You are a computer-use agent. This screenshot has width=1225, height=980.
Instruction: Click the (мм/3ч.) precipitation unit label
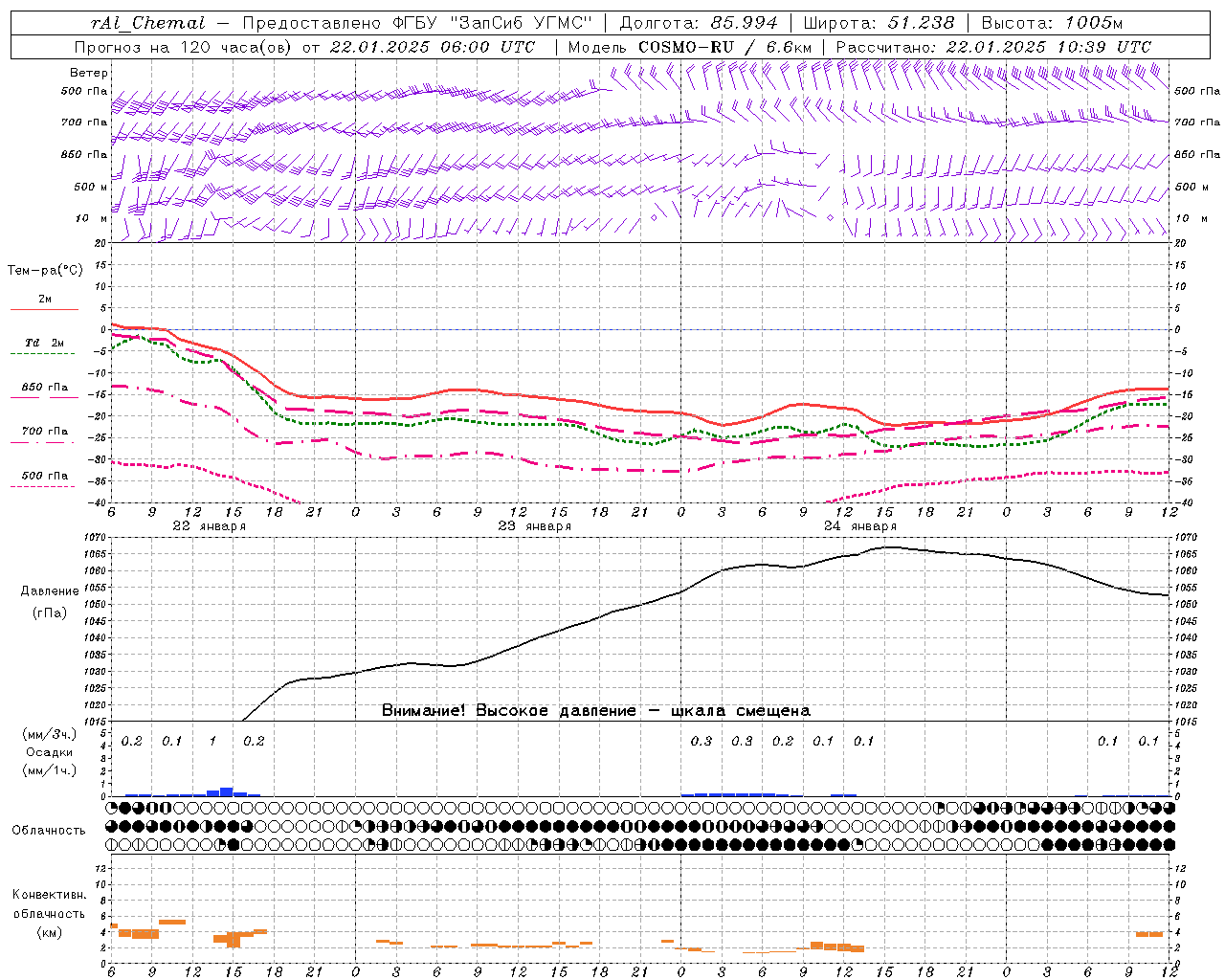click(49, 734)
